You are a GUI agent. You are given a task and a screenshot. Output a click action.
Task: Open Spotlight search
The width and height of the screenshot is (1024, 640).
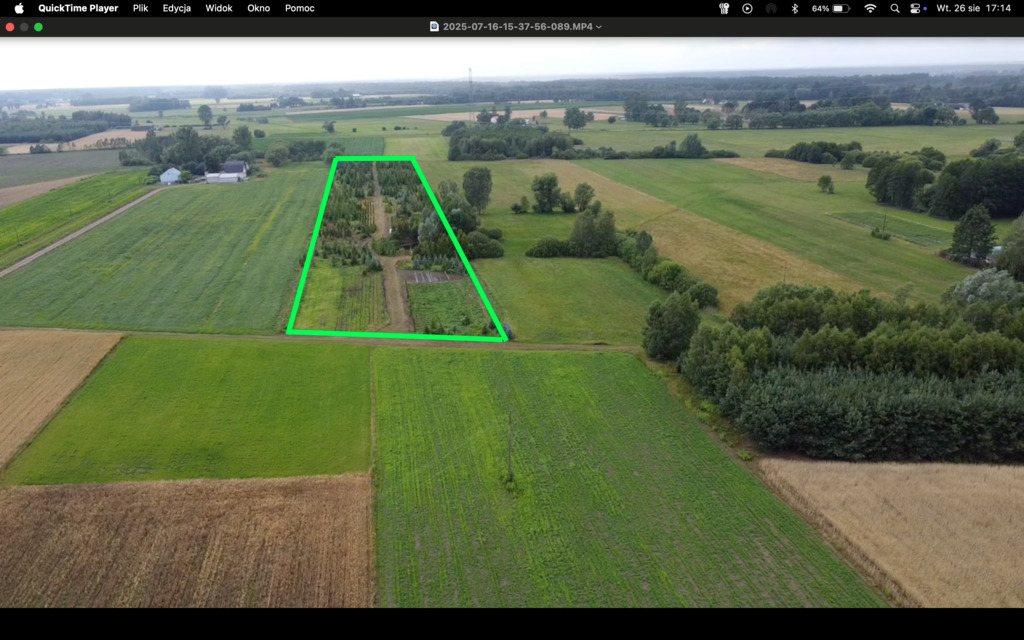pyautogui.click(x=895, y=8)
